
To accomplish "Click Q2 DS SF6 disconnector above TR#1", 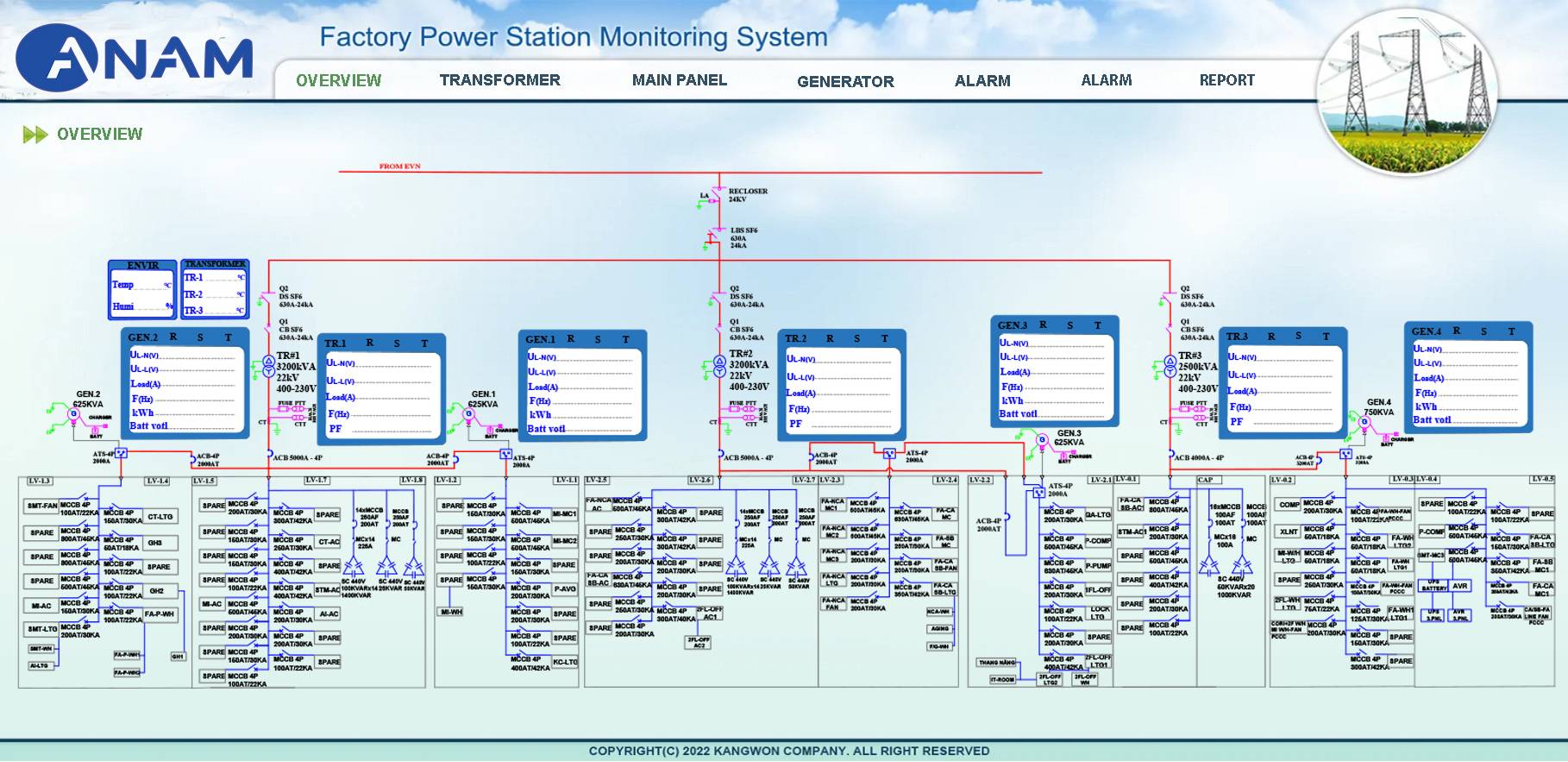I will point(268,296).
